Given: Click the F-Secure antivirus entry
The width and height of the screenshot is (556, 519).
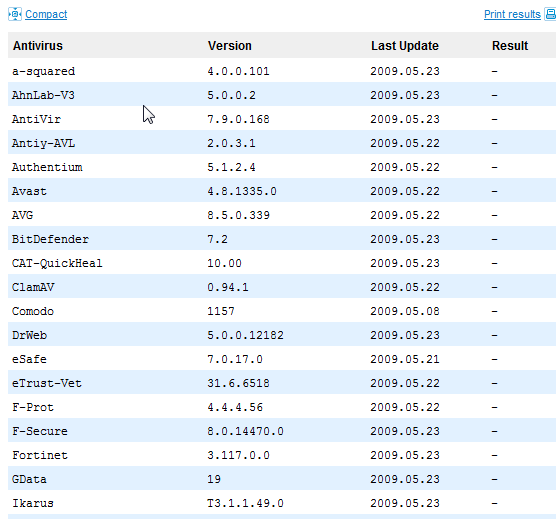Looking at the screenshot, I should click(x=40, y=431).
